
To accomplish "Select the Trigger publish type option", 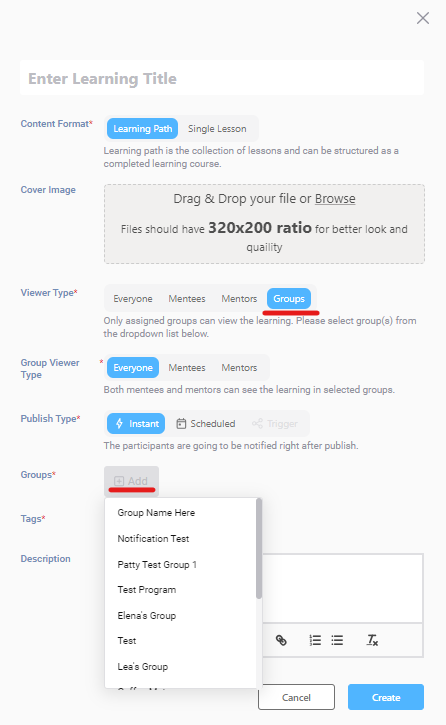I will (275, 424).
